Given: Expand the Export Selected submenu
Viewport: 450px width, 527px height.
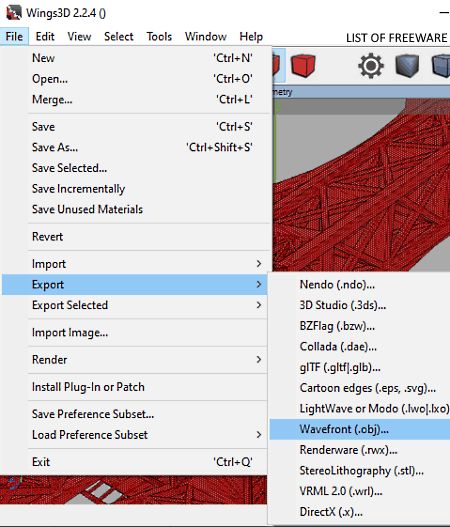Looking at the screenshot, I should tap(134, 305).
